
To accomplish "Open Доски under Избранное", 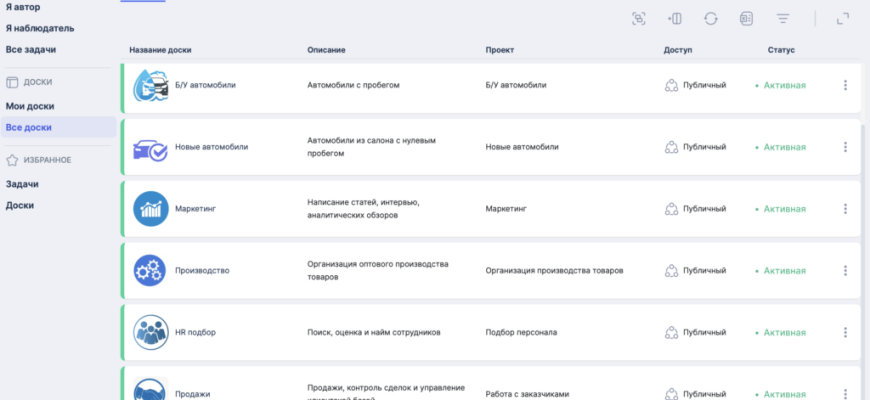I will pyautogui.click(x=20, y=205).
